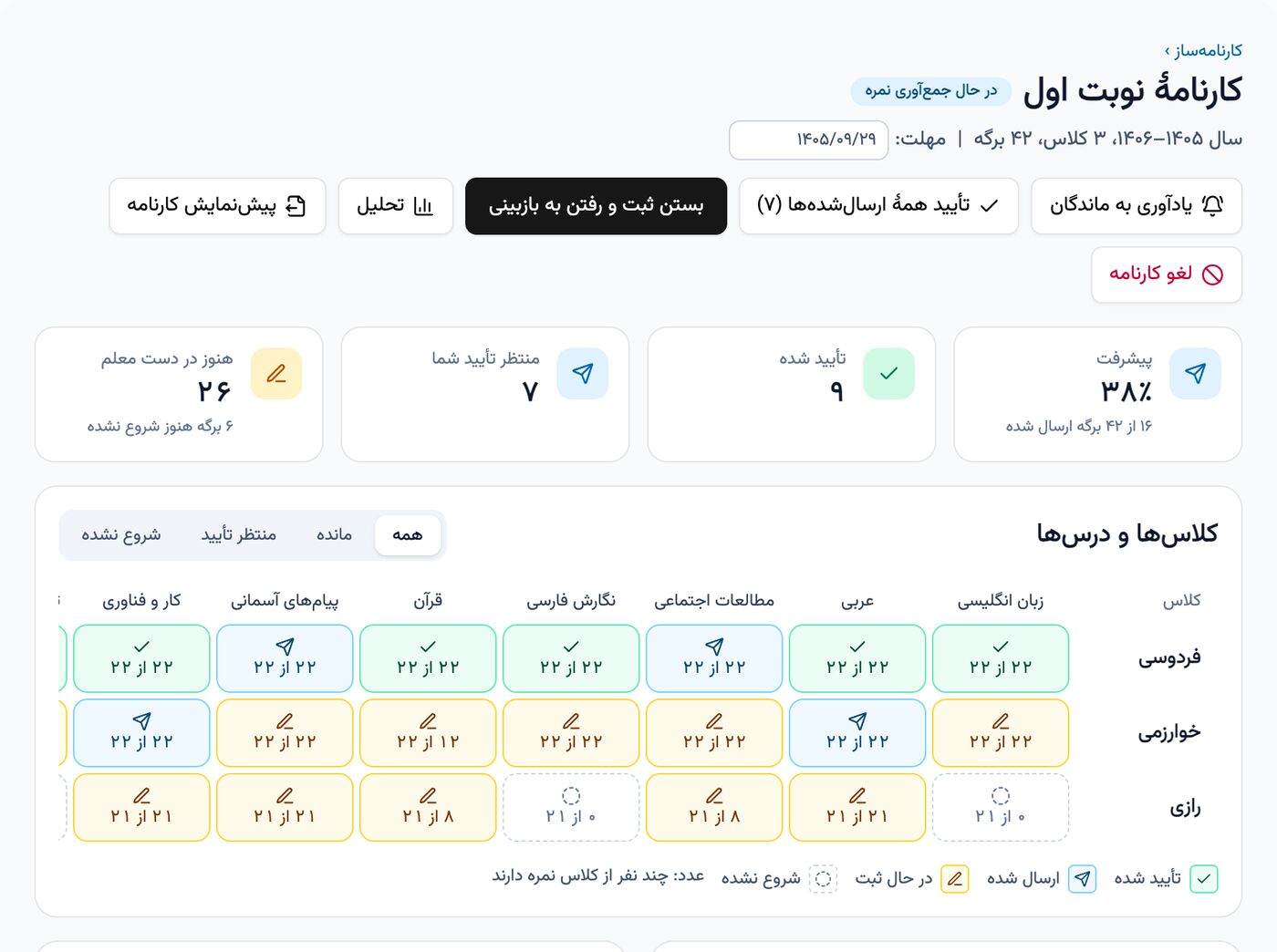Open فردوسی cell for پیام‌های آسمانی

point(285,658)
